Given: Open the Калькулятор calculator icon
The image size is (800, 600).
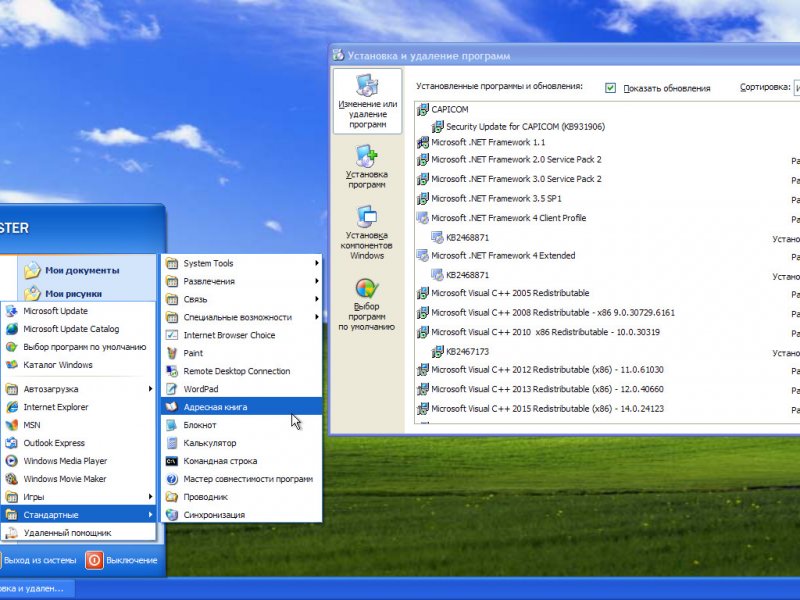Looking at the screenshot, I should click(172, 443).
